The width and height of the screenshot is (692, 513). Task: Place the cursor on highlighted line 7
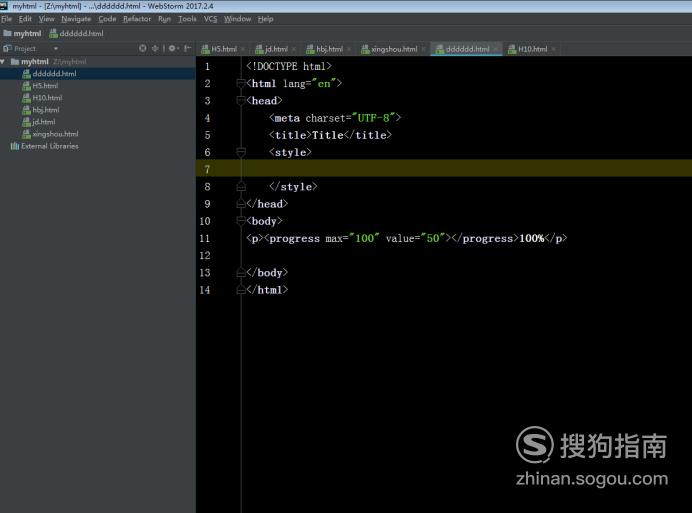click(x=444, y=169)
